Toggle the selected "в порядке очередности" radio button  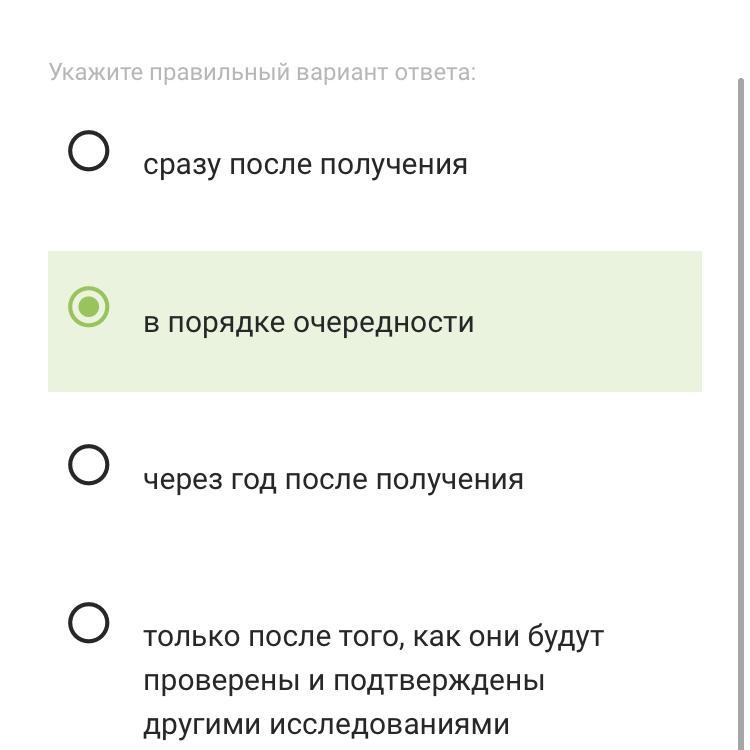(89, 307)
